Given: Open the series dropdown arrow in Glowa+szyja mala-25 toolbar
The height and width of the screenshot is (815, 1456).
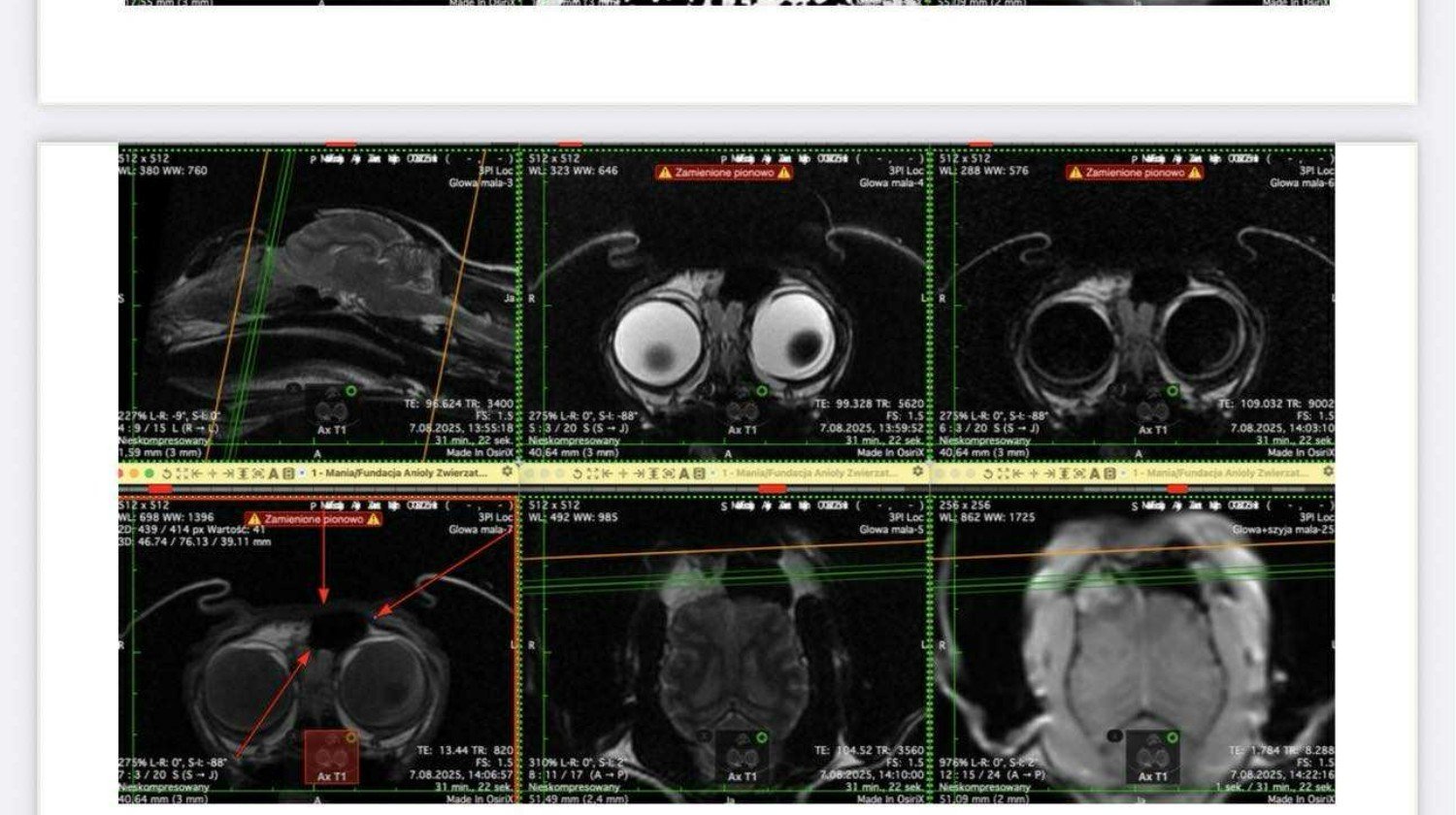Looking at the screenshot, I should click(1123, 473).
